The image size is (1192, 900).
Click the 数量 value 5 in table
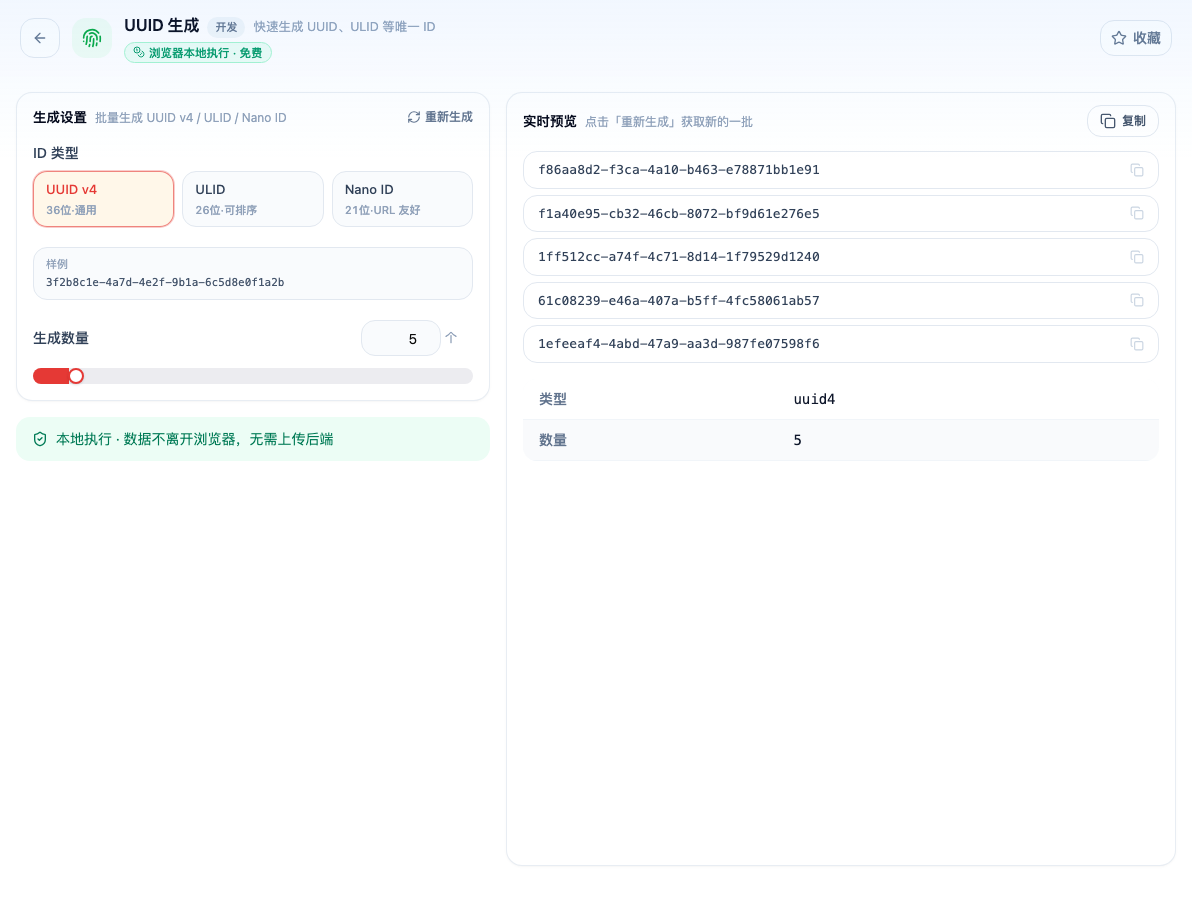797,440
